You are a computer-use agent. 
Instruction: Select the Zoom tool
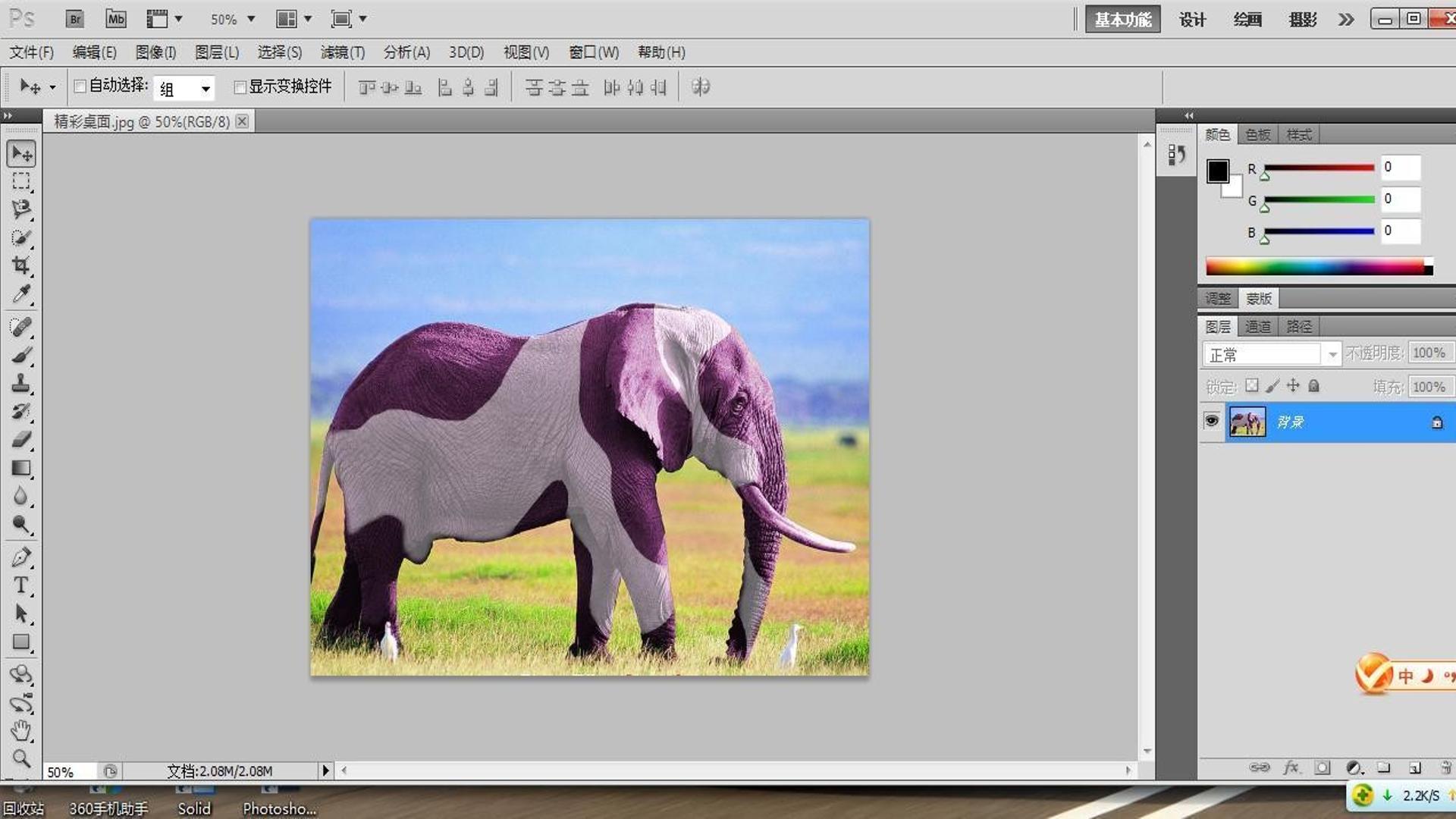tap(21, 758)
